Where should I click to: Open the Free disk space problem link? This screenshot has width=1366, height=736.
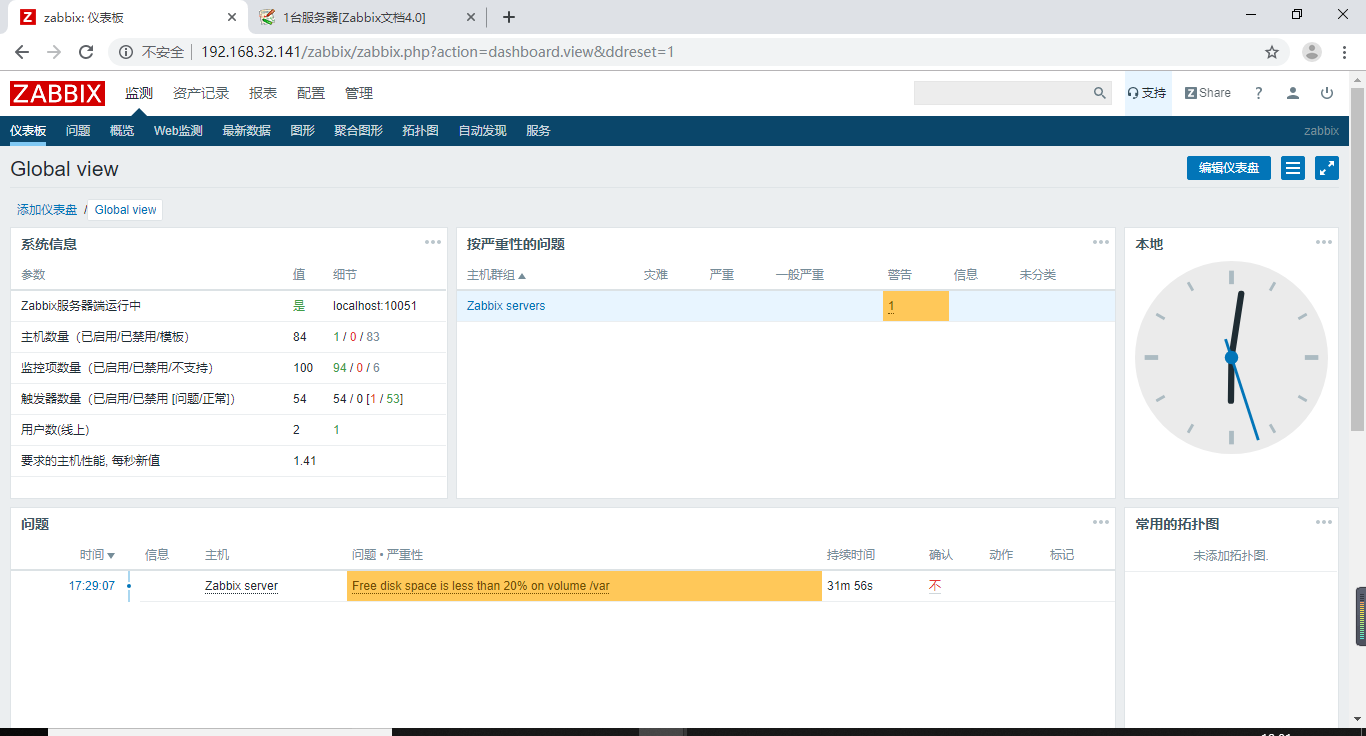480,586
